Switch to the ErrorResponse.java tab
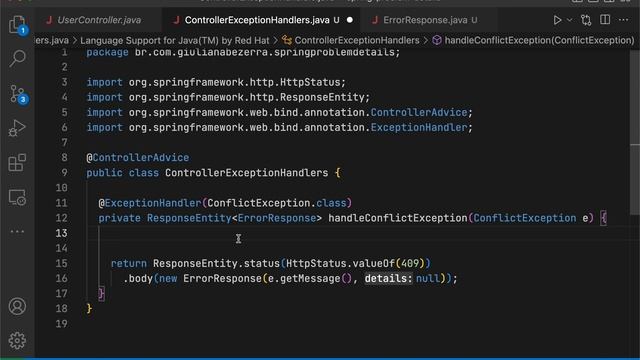 point(430,20)
